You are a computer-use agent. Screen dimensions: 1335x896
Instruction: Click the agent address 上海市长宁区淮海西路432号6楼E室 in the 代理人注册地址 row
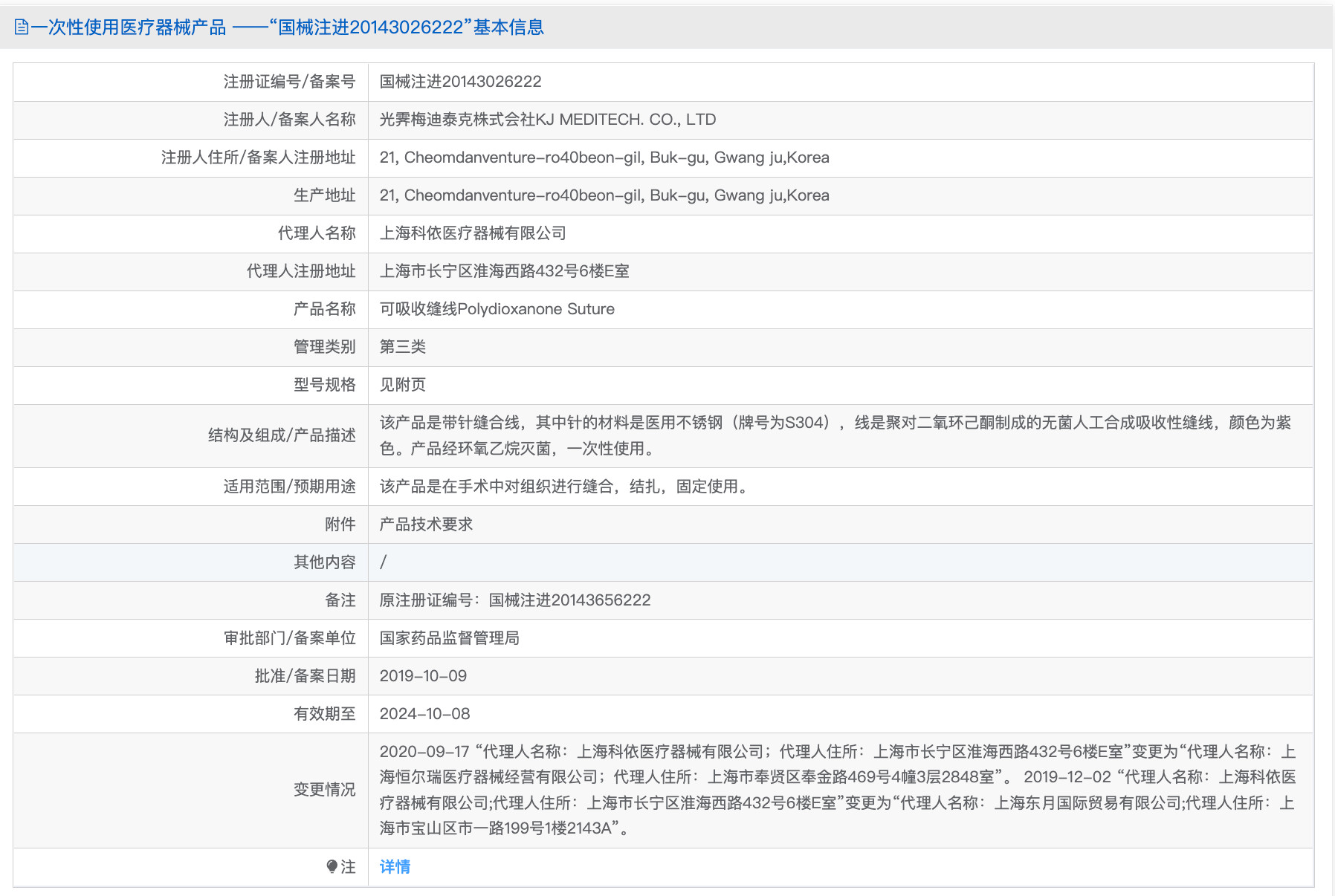click(x=504, y=271)
